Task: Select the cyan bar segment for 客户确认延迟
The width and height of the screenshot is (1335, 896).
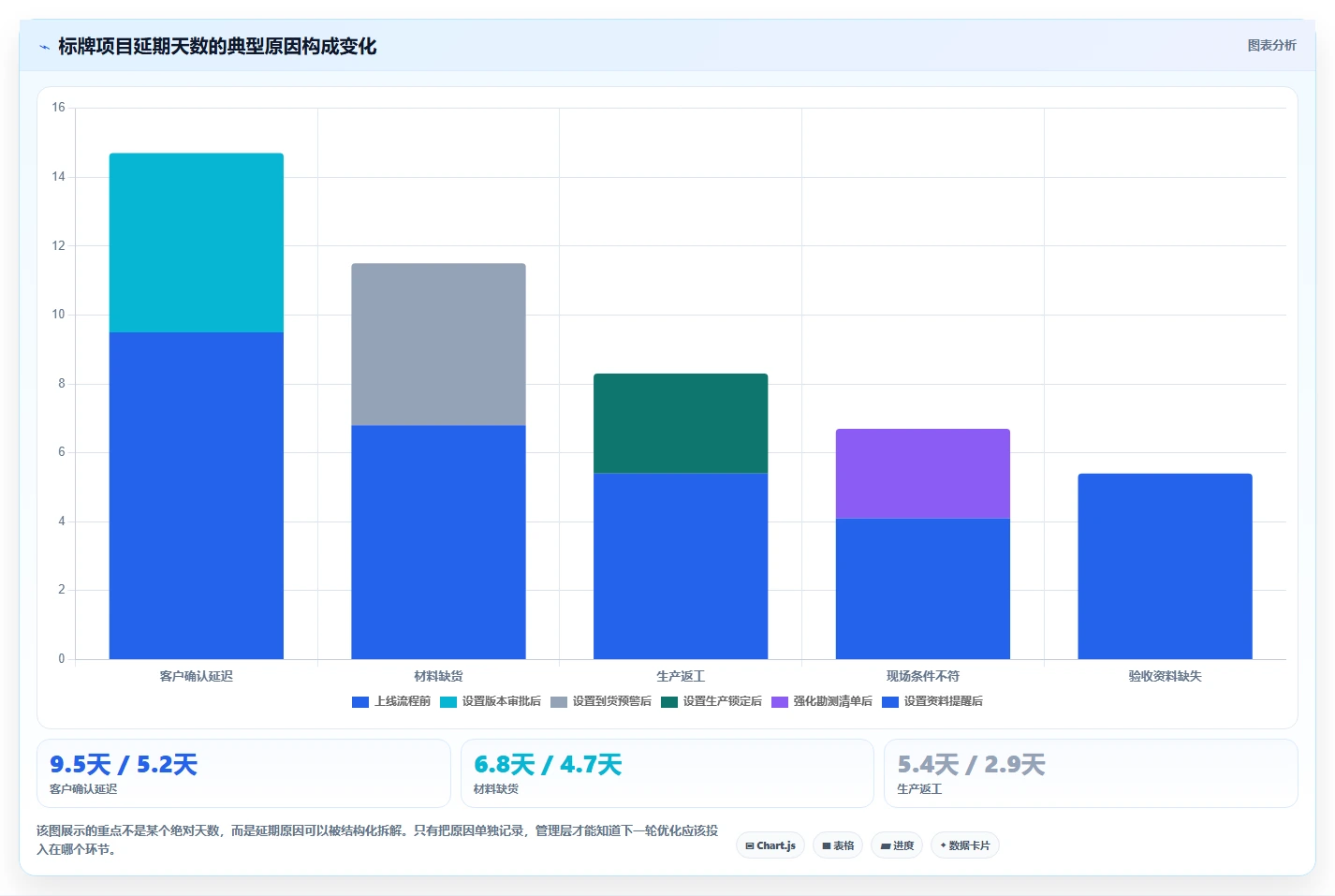Action: pyautogui.click(x=197, y=242)
